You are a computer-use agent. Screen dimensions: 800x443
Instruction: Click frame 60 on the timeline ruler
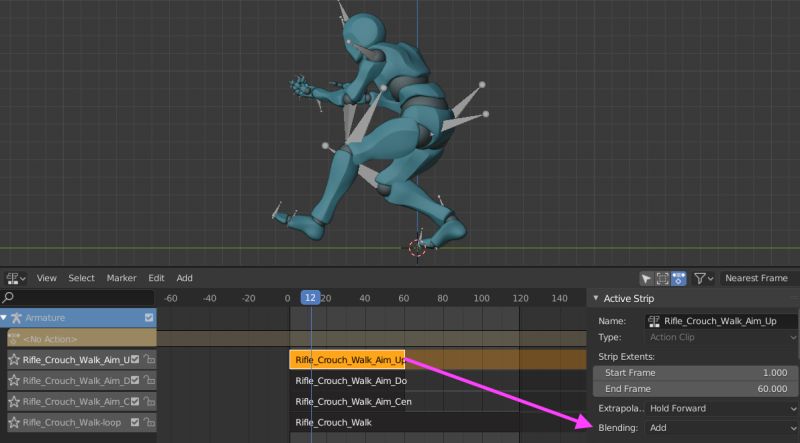(x=403, y=298)
